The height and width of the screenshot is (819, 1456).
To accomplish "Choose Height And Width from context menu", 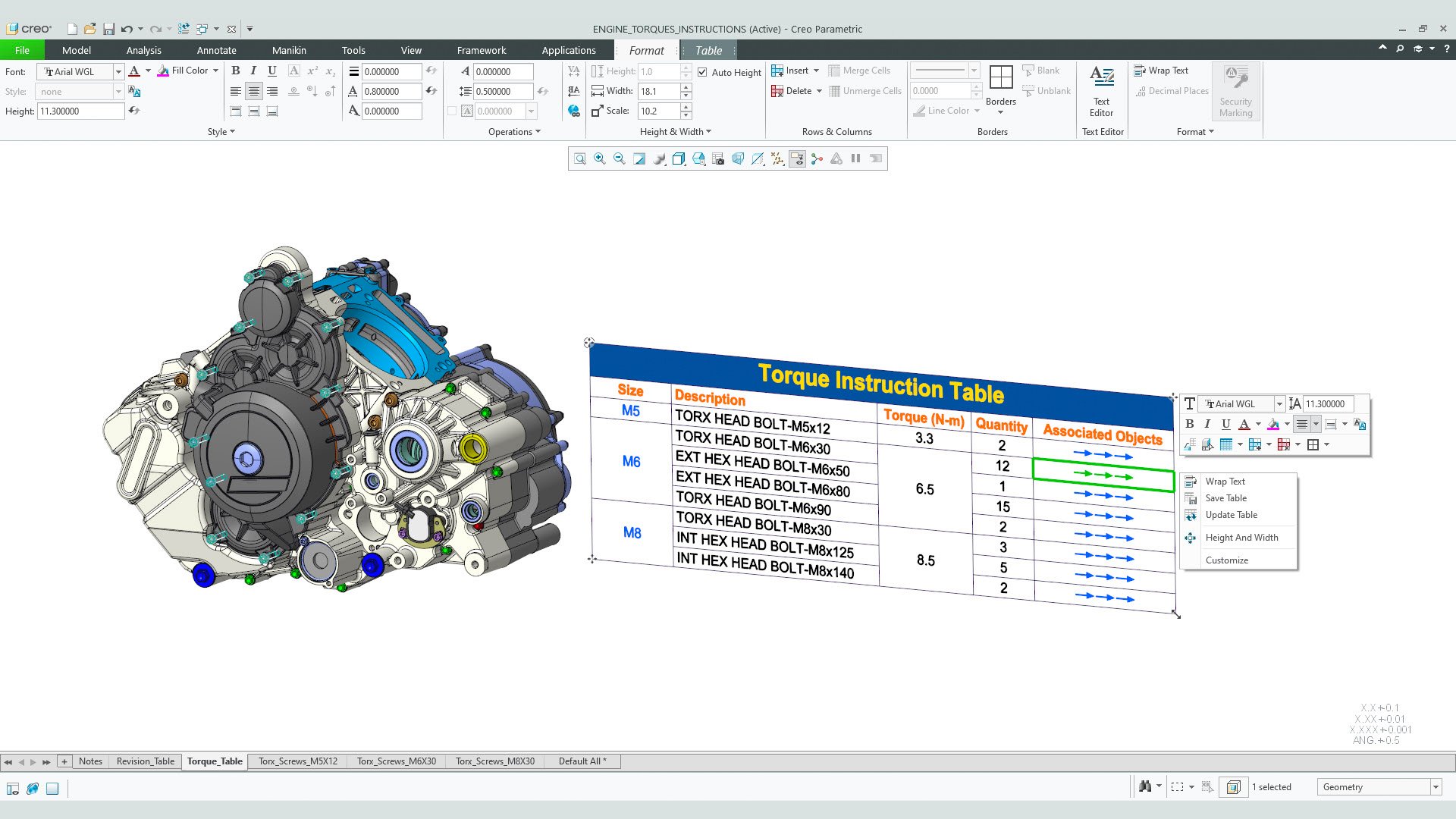I will [x=1241, y=538].
